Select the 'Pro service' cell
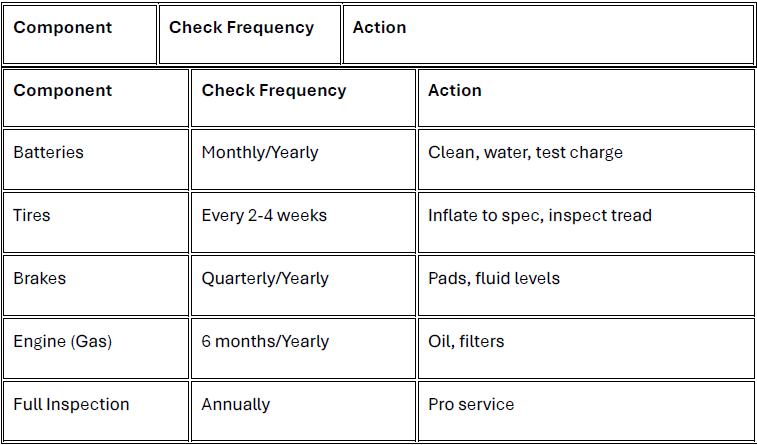Image resolution: width=757 pixels, height=445 pixels. point(586,411)
